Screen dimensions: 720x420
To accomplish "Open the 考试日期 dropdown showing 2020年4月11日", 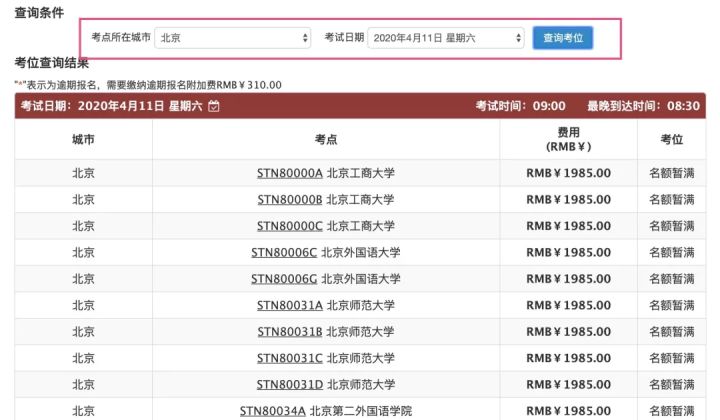I will tap(446, 38).
